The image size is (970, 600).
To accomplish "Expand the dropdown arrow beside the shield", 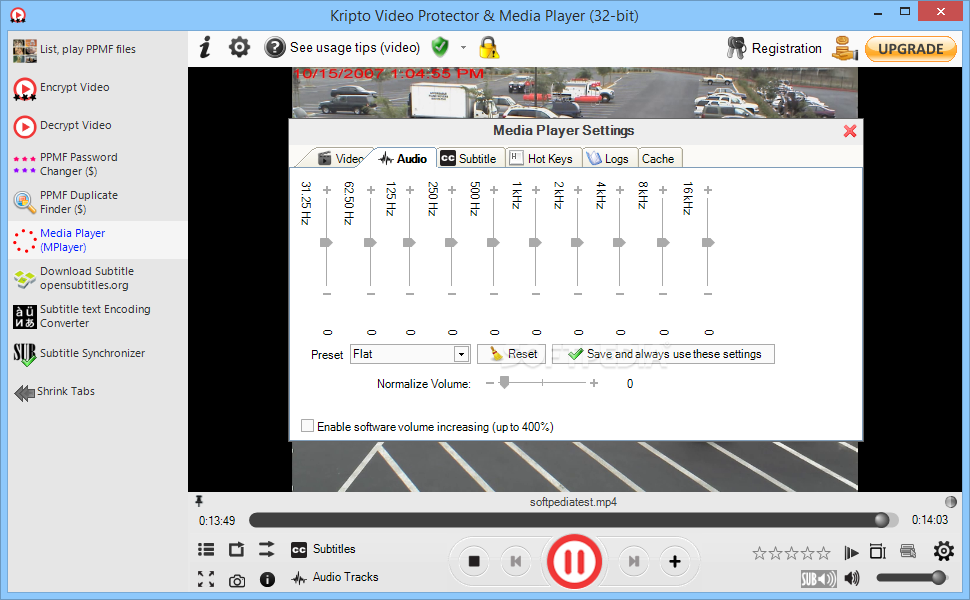I will (x=463, y=48).
